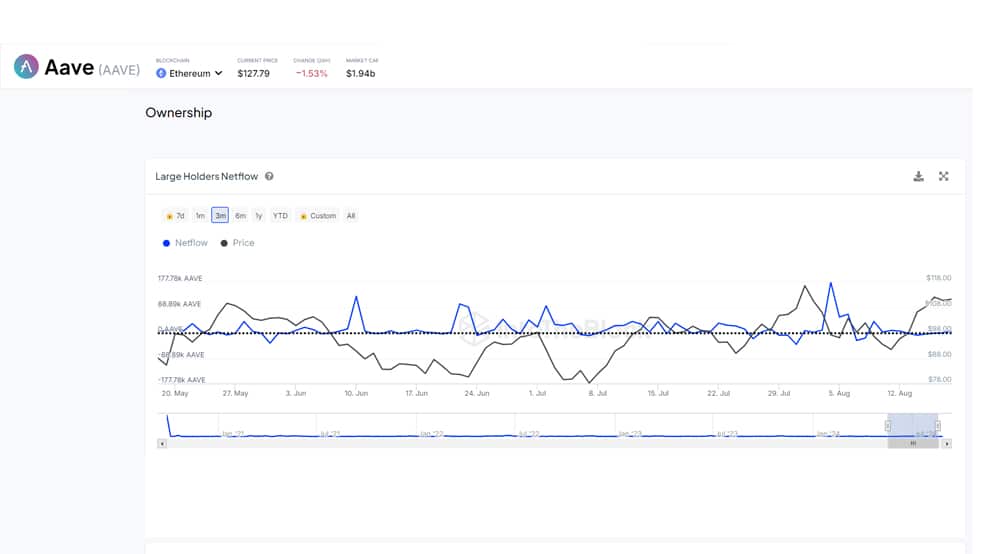Screen dimensions: 984x554
Task: Select the YTD time range
Action: tap(280, 216)
